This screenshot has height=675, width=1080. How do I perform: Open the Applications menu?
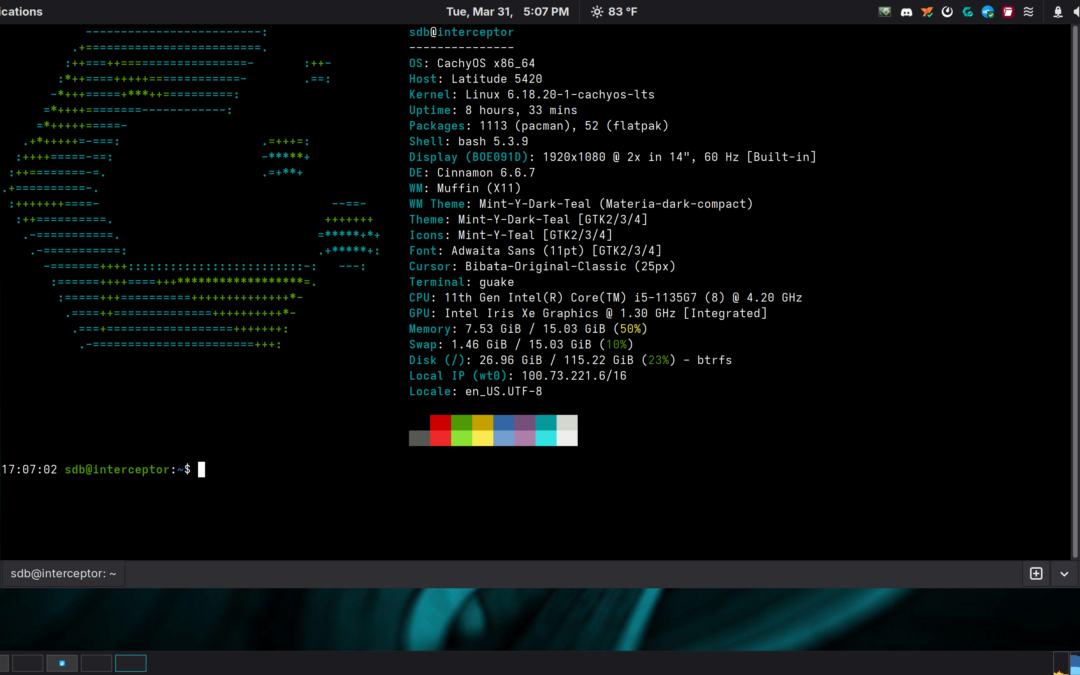[x=22, y=12]
